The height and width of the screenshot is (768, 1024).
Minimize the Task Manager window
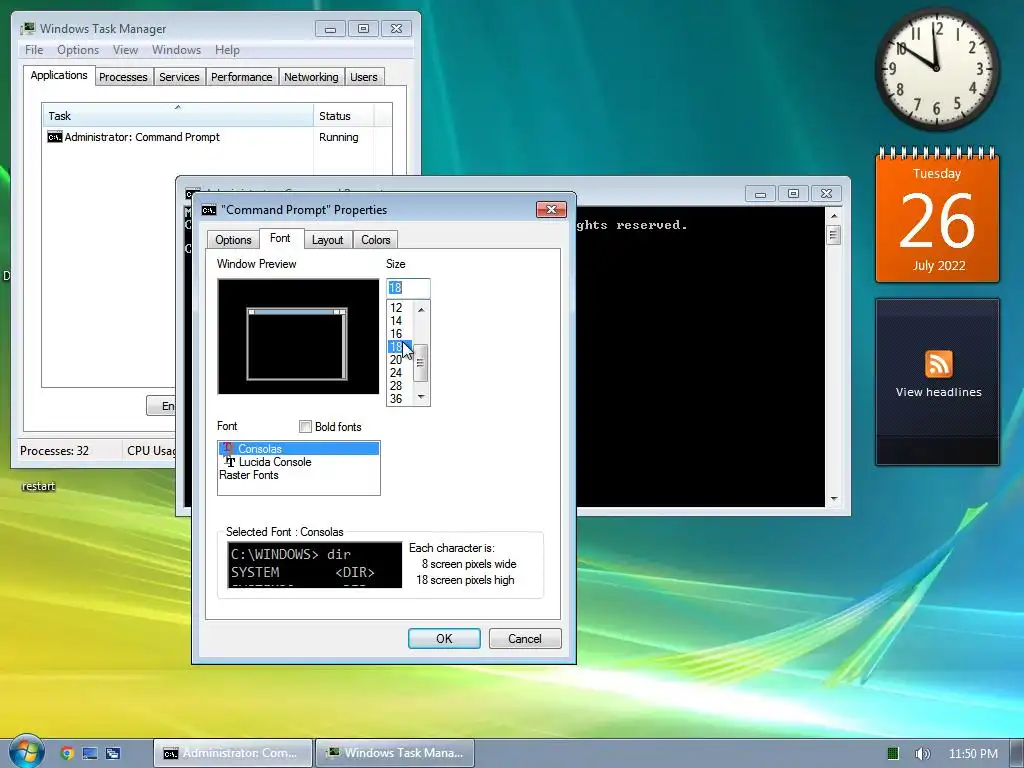(330, 29)
